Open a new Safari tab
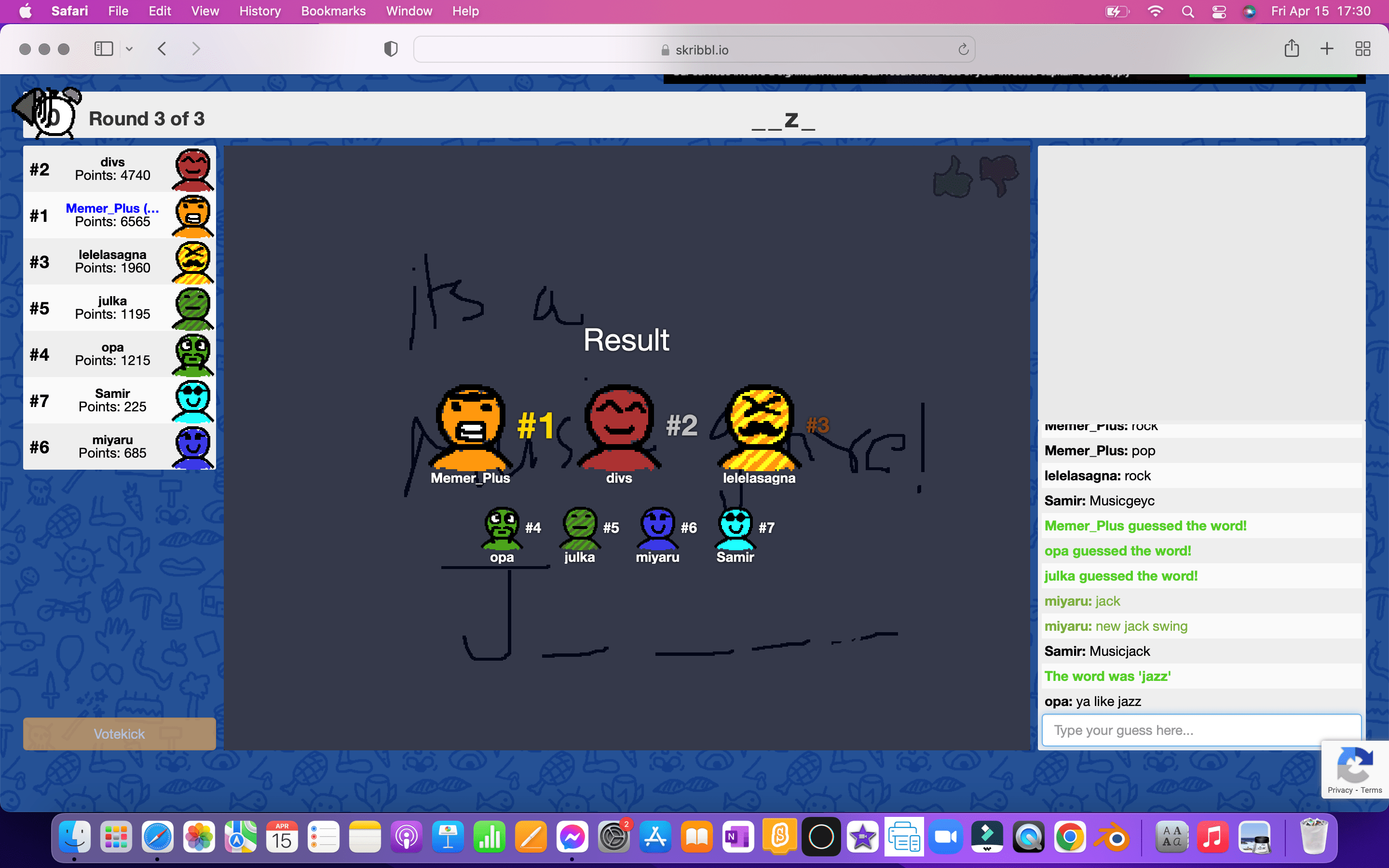Viewport: 1389px width, 868px height. [1327, 49]
